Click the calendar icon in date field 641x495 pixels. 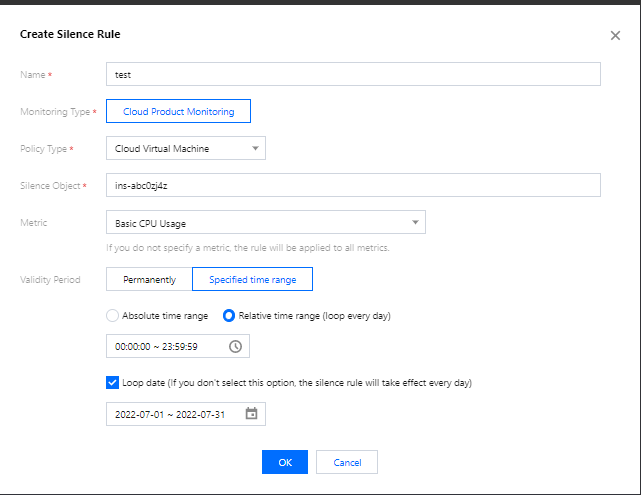coord(251,414)
